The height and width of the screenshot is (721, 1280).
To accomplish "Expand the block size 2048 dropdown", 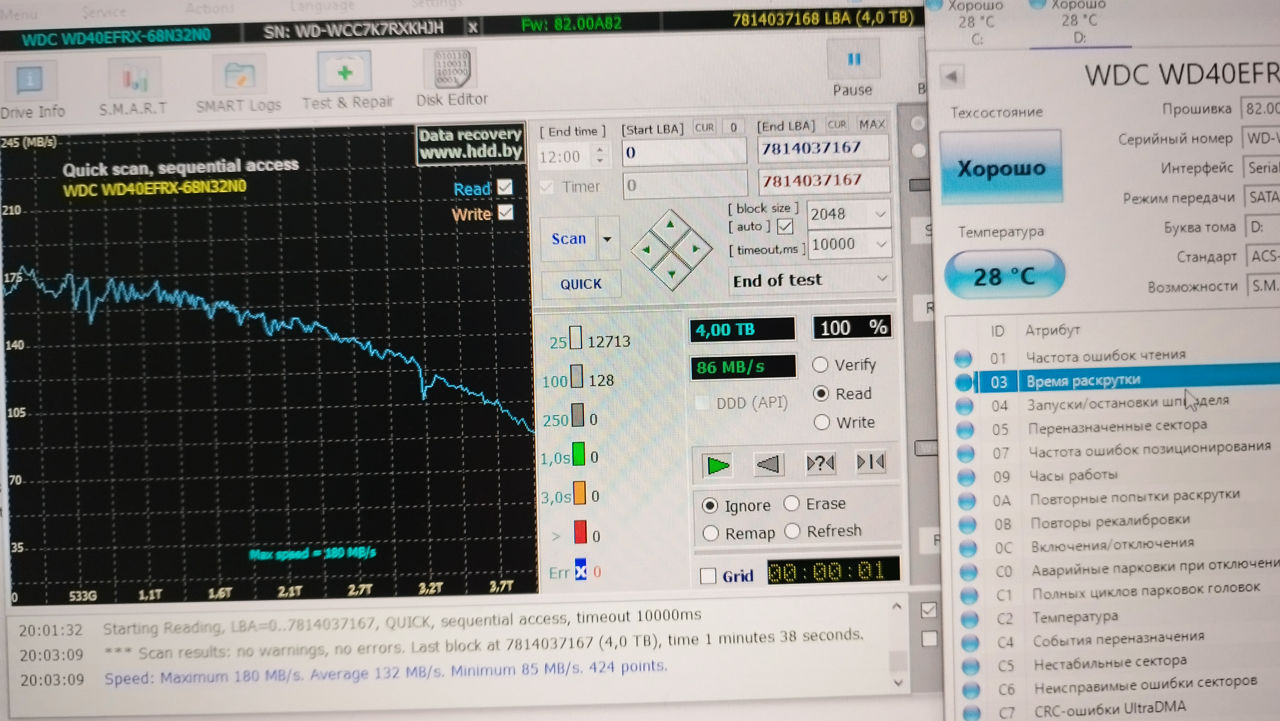I will coord(880,214).
